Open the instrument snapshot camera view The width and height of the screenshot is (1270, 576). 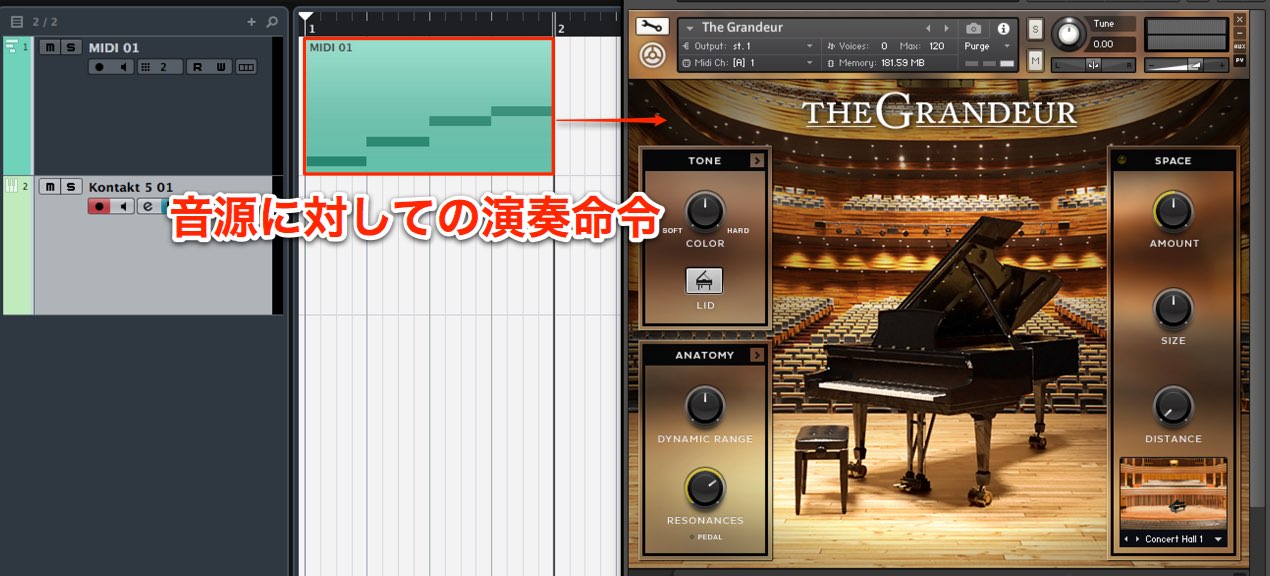click(973, 28)
